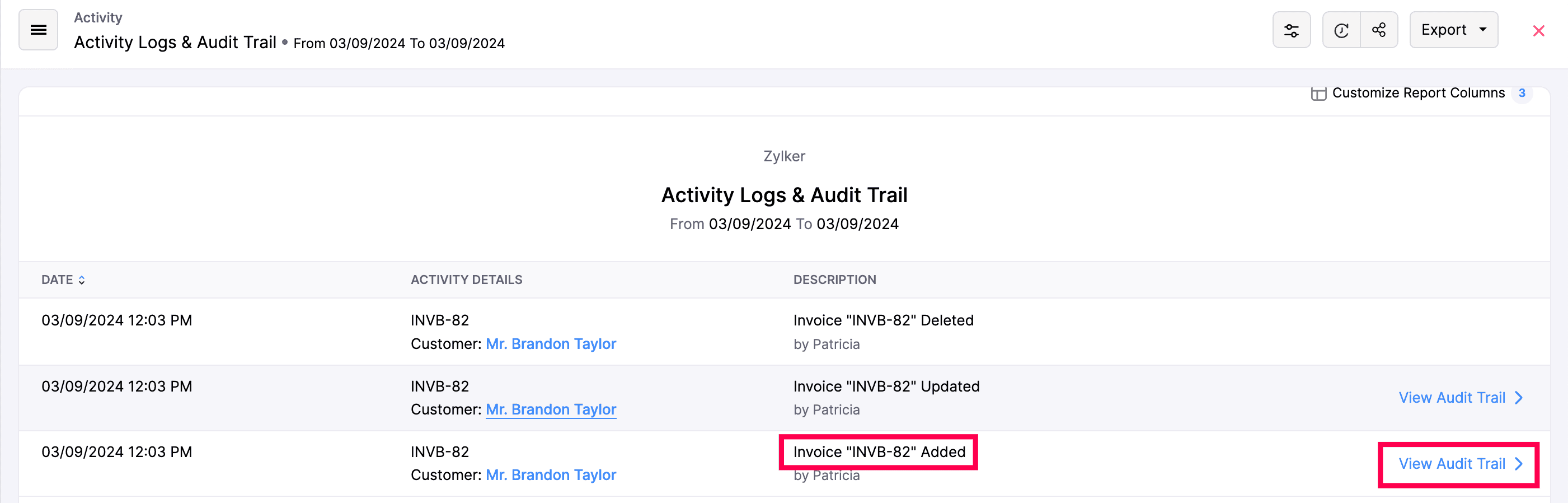Screen dimensions: 1568x503
Task: Click the schedule report clock icon
Action: pyautogui.click(x=1341, y=30)
